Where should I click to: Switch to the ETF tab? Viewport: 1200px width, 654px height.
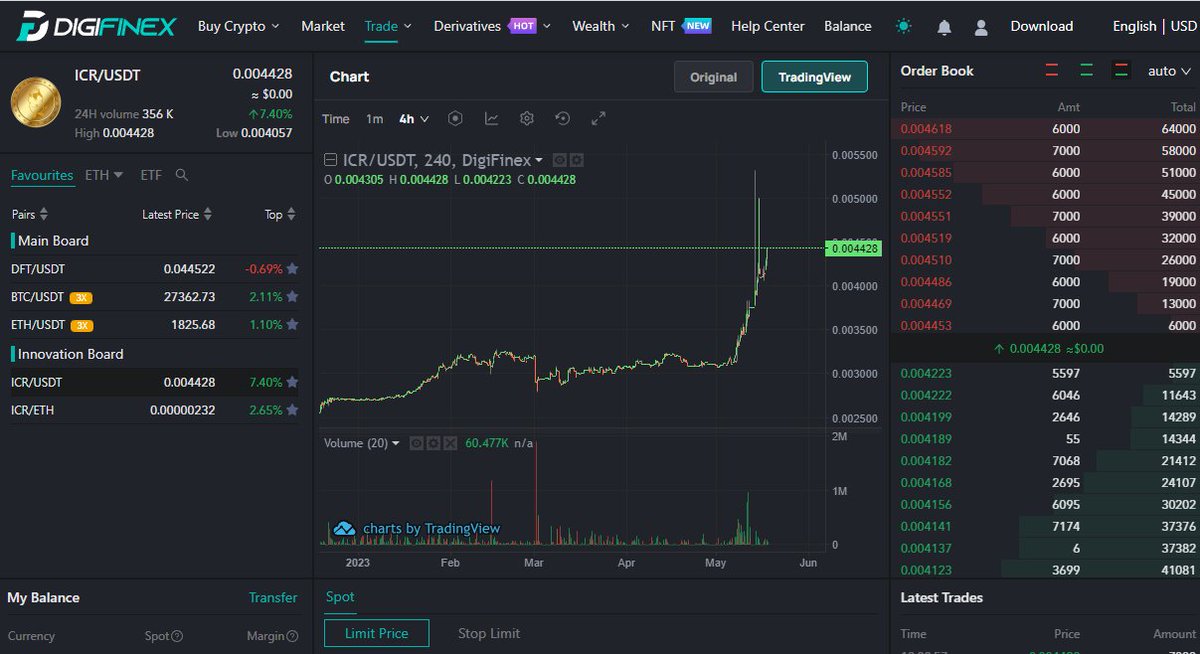(x=151, y=175)
